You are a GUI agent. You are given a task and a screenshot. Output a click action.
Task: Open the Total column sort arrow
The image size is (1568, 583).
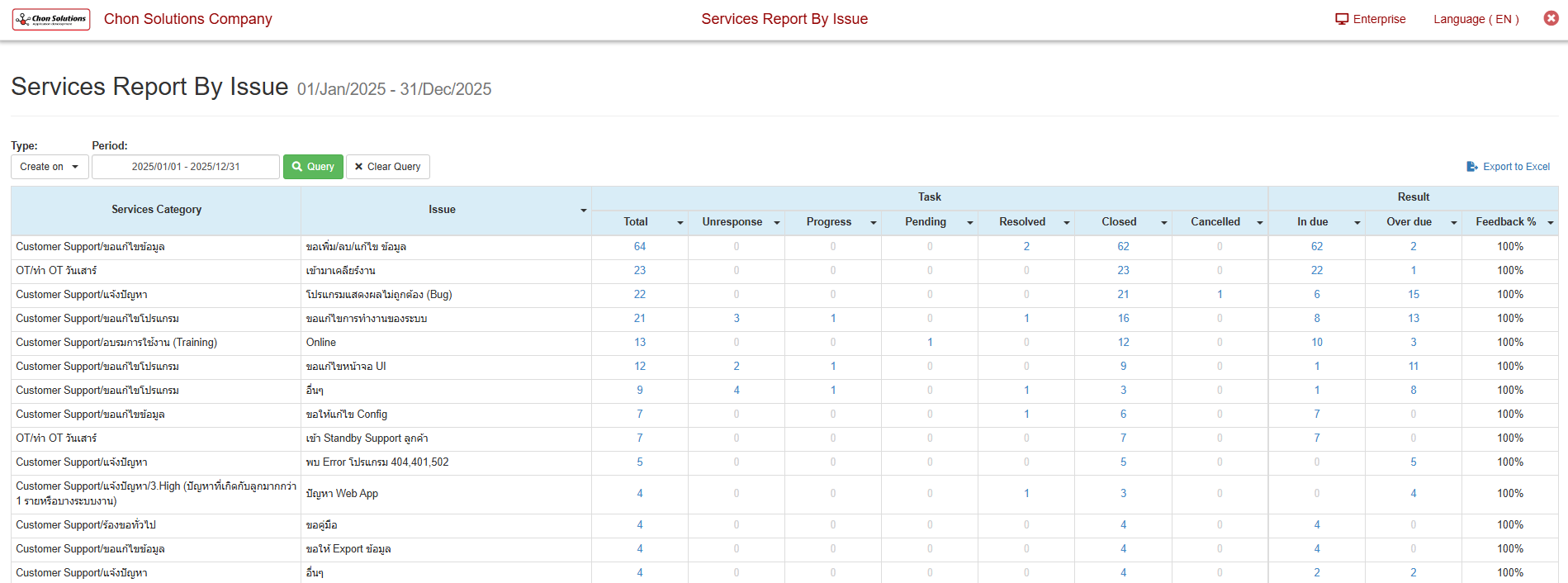tap(680, 223)
